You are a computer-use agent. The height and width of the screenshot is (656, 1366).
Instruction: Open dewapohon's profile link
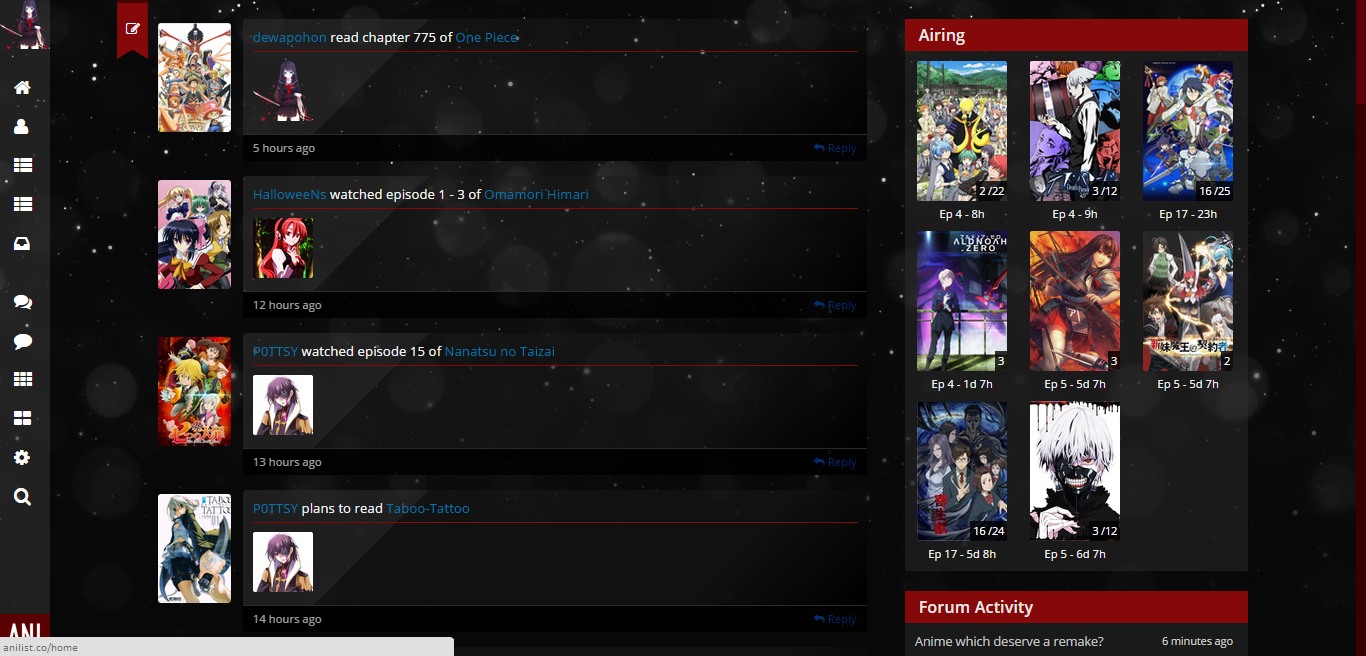[289, 37]
